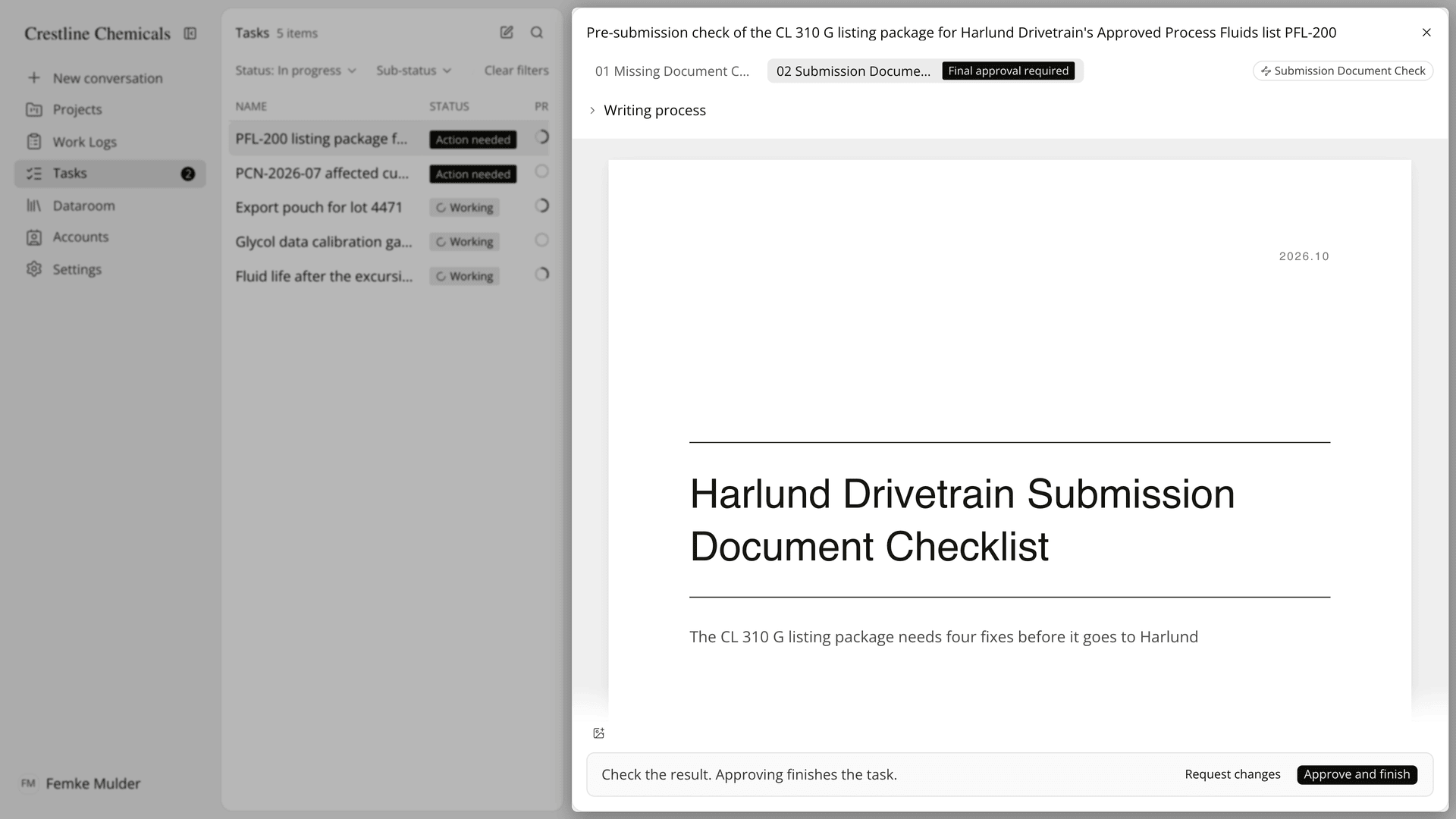Click Working status on Export pouch row
The image size is (1456, 819).
point(464,208)
